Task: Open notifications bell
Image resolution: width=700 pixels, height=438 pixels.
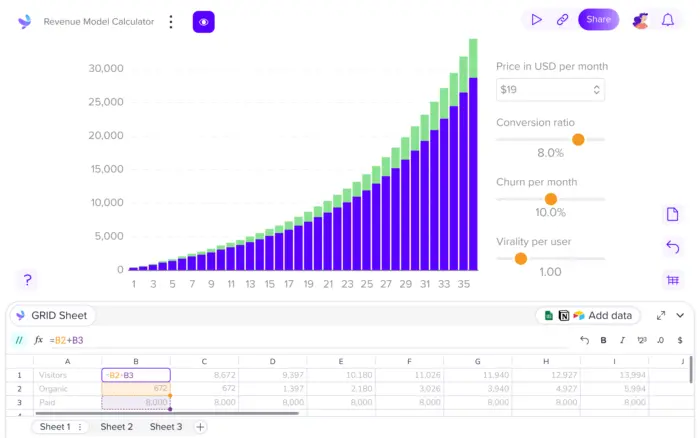Action: tap(667, 20)
